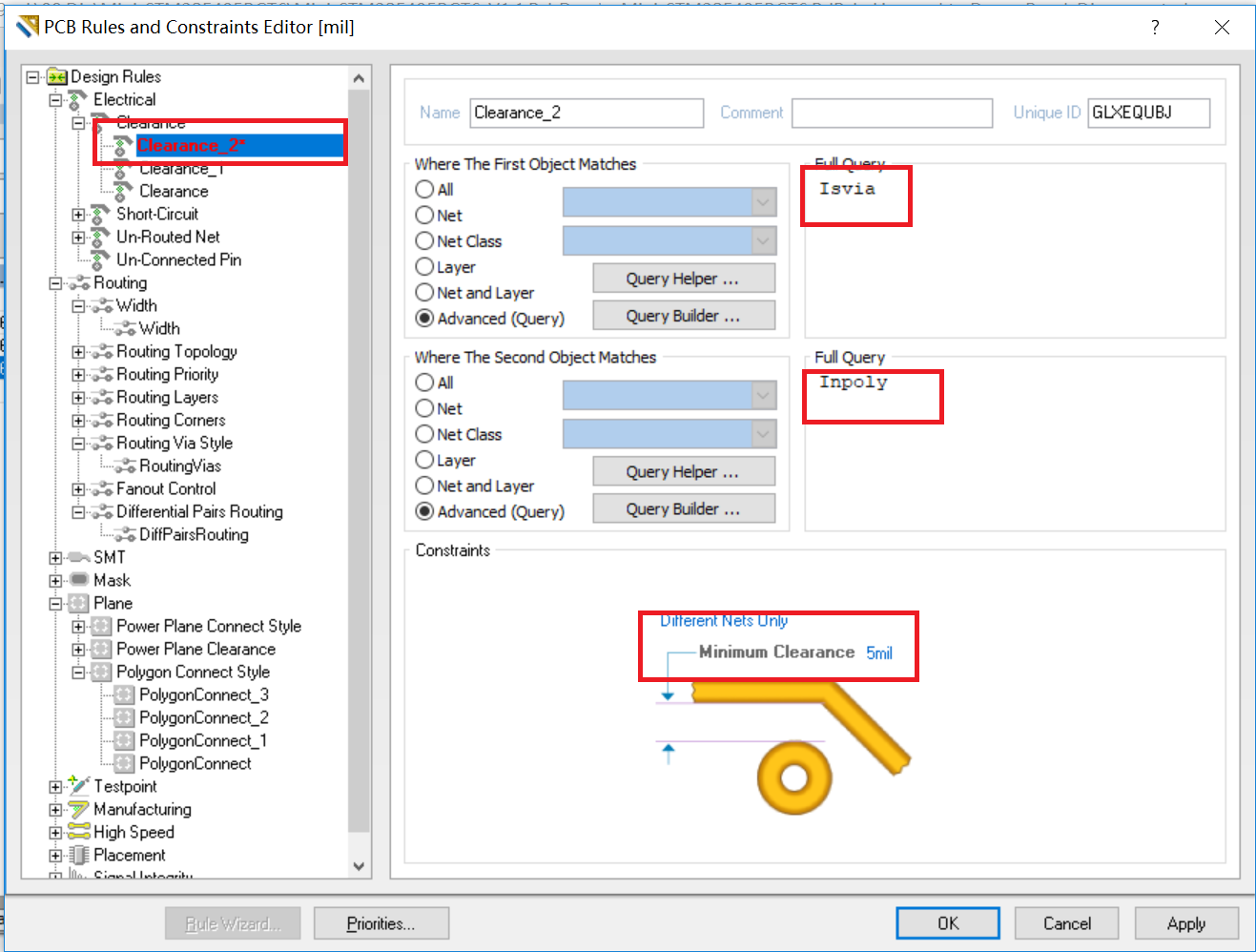The image size is (1256, 952).
Task: Click the PolygonConnect_3 rule icon
Action: click(124, 694)
